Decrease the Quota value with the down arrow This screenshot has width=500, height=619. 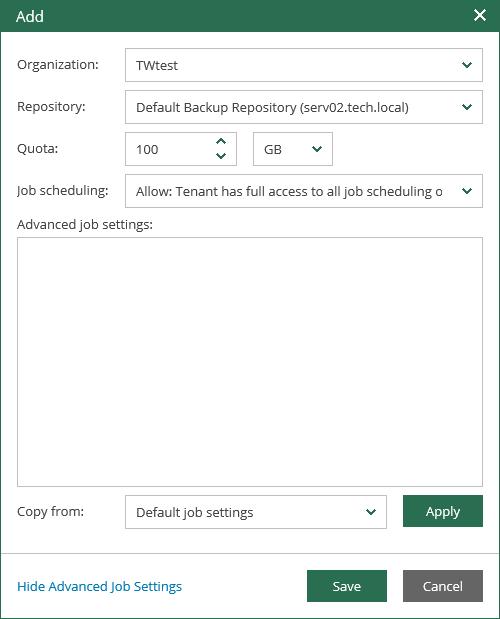(x=221, y=156)
